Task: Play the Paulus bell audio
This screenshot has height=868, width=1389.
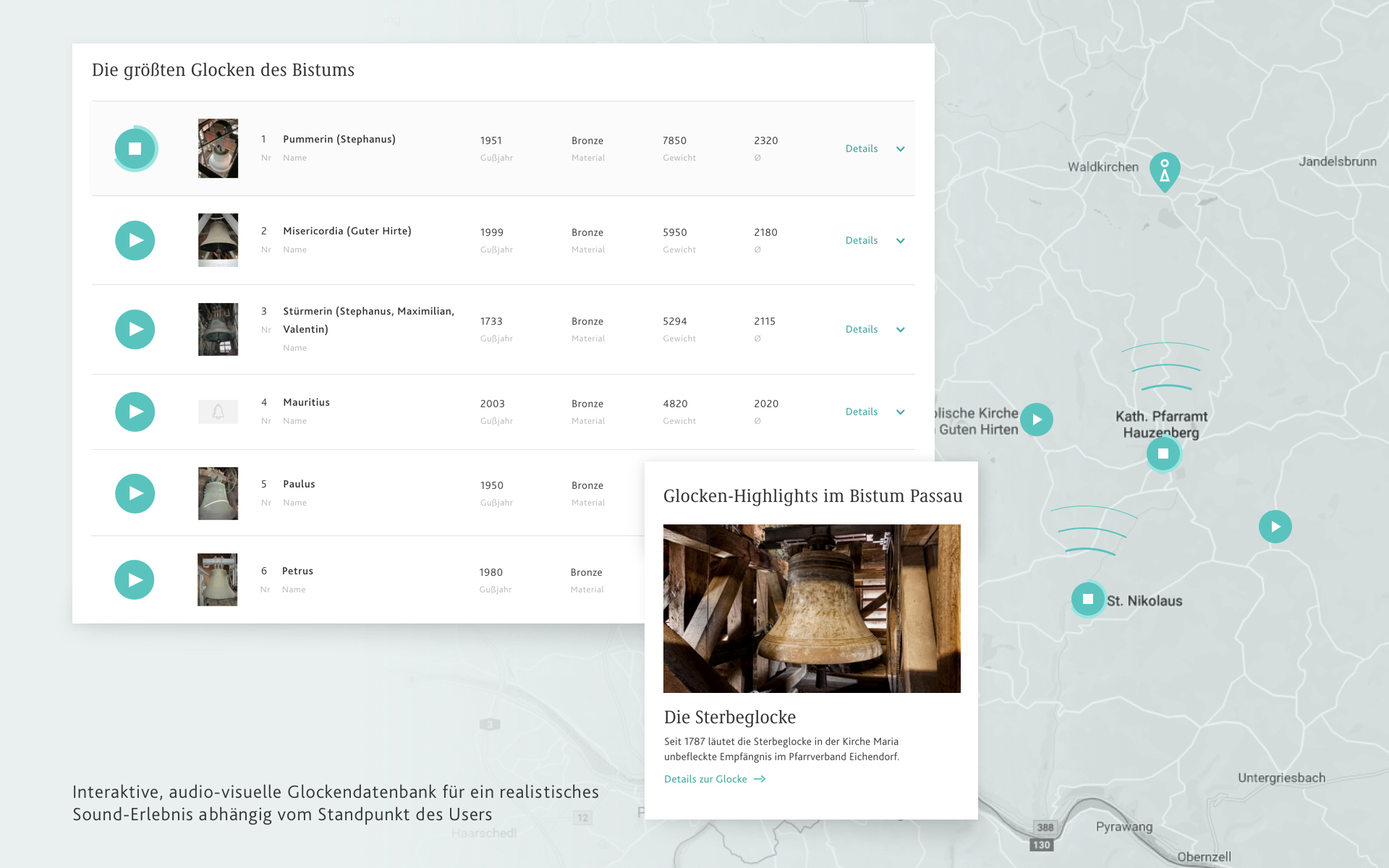Action: click(x=135, y=493)
